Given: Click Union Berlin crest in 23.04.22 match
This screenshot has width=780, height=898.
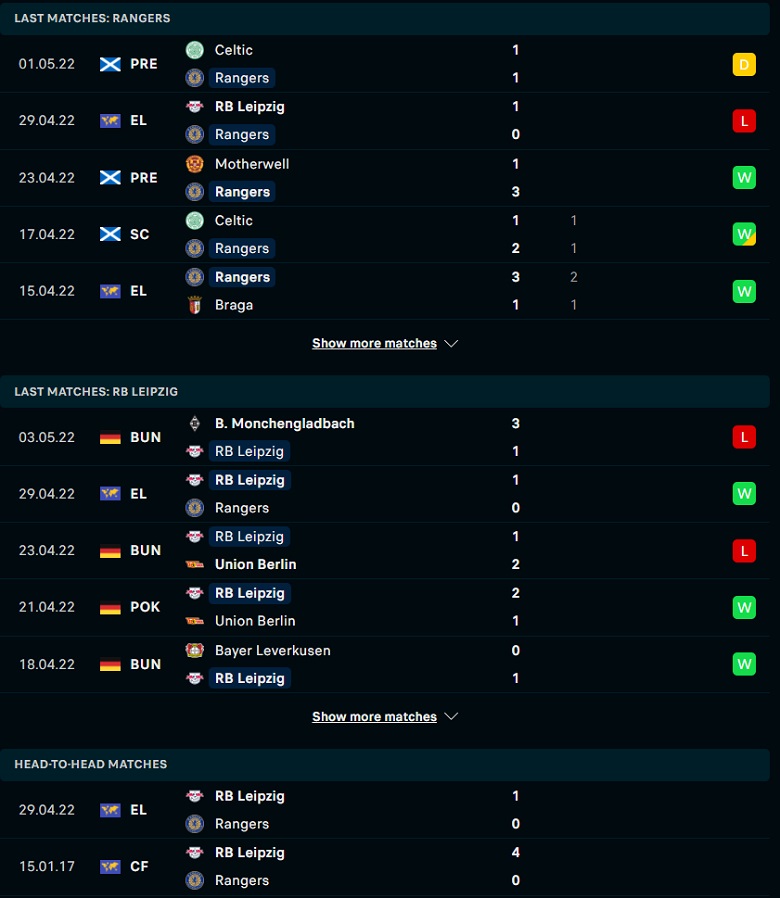Looking at the screenshot, I should [x=195, y=565].
